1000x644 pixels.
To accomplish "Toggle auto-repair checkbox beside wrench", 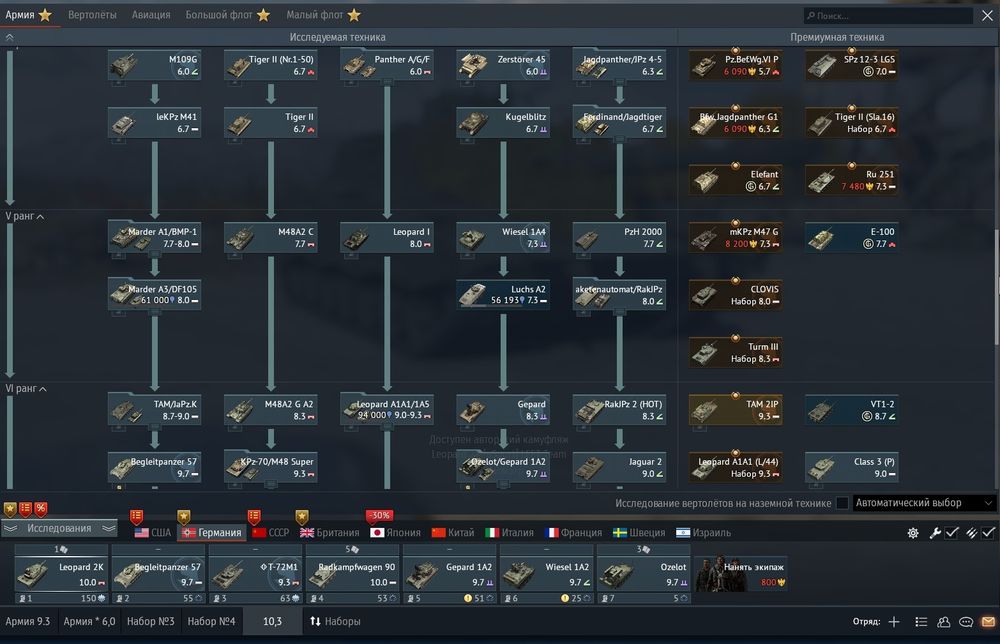I will pos(952,532).
